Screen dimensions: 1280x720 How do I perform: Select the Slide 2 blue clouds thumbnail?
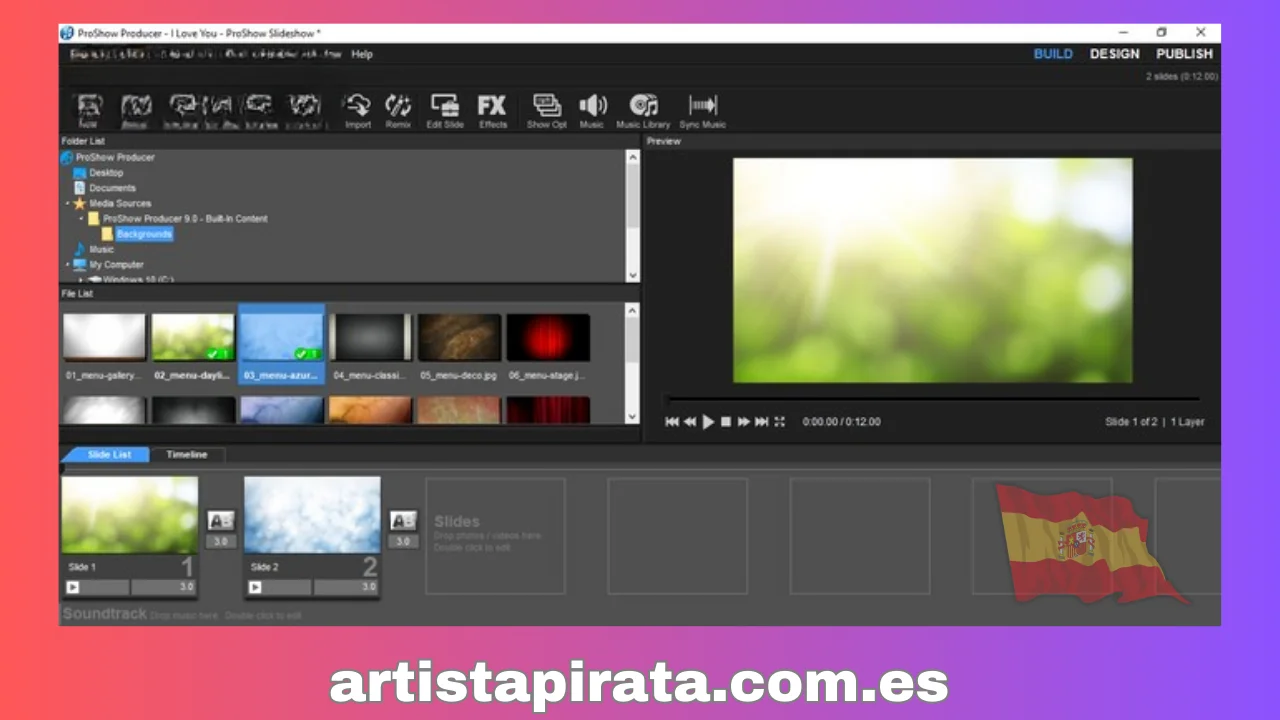(312, 514)
